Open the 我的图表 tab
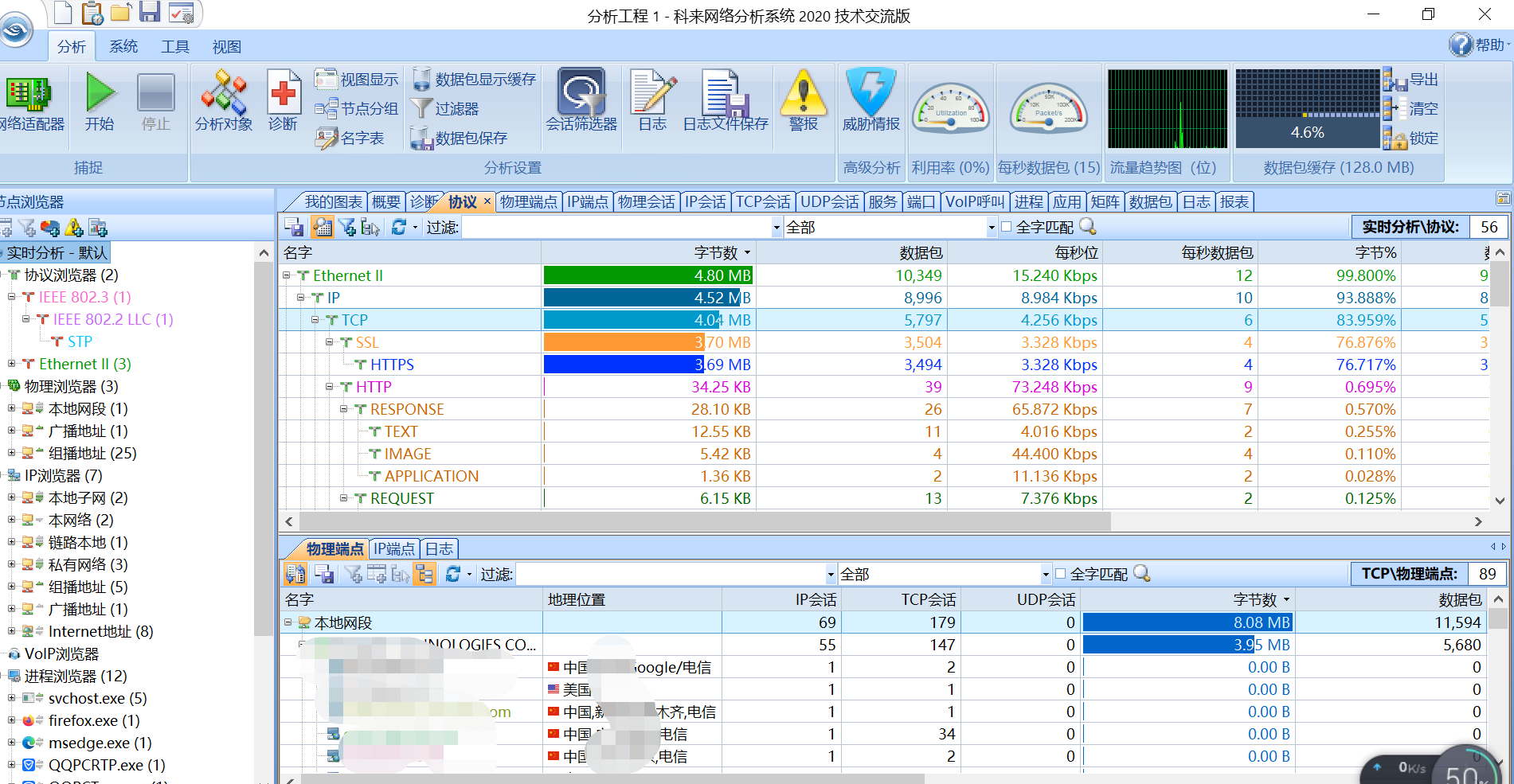Viewport: 1514px width, 784px height. pyautogui.click(x=333, y=202)
